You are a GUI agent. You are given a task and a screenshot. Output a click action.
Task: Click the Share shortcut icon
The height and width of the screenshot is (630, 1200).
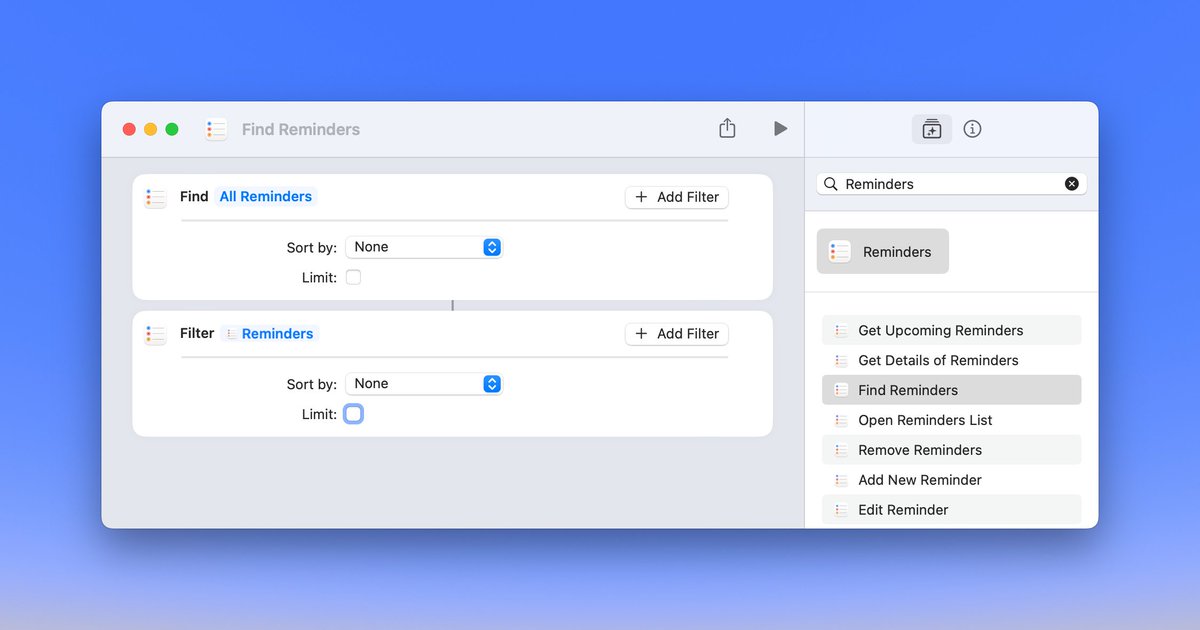click(x=727, y=128)
